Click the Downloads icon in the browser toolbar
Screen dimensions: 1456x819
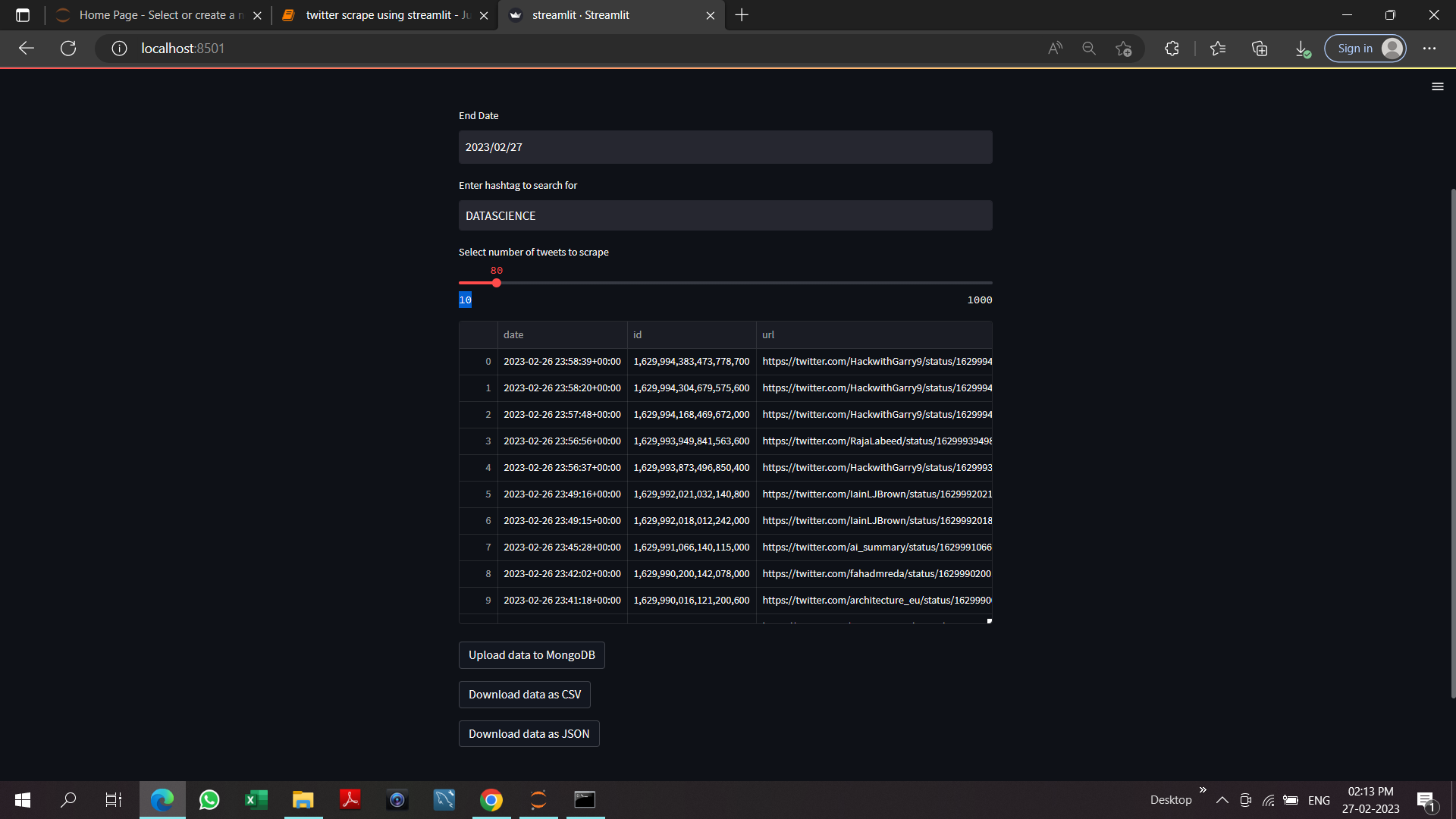(x=1302, y=48)
